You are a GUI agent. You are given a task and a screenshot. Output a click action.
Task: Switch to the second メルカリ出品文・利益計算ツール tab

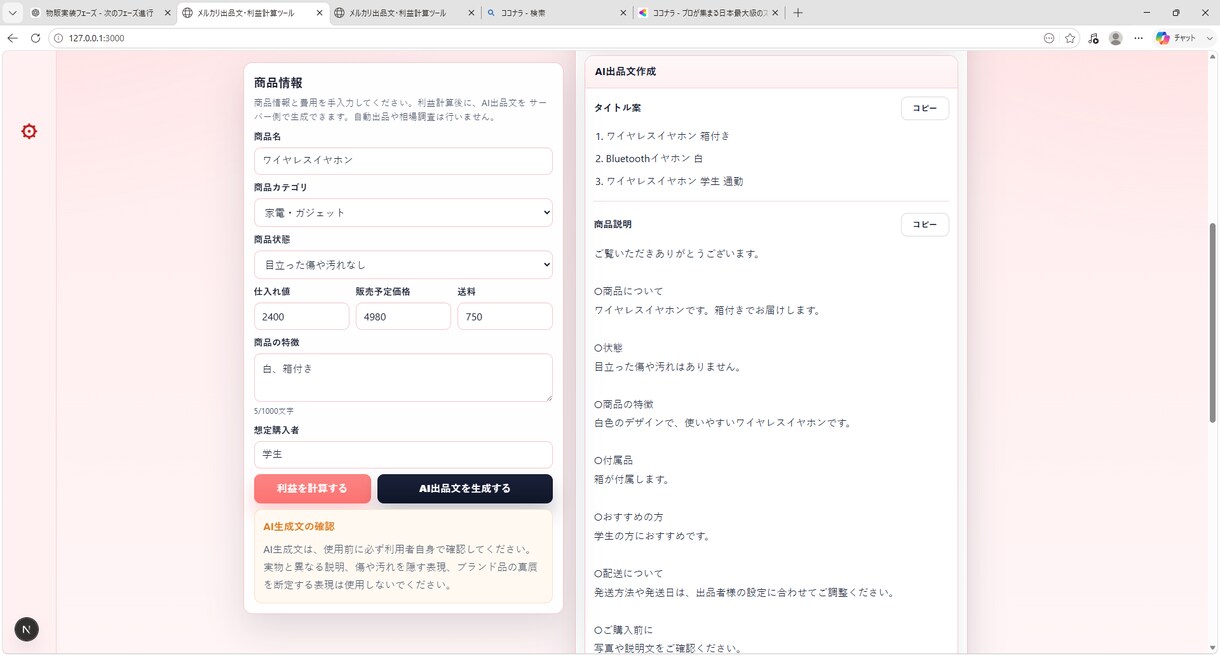pos(404,13)
